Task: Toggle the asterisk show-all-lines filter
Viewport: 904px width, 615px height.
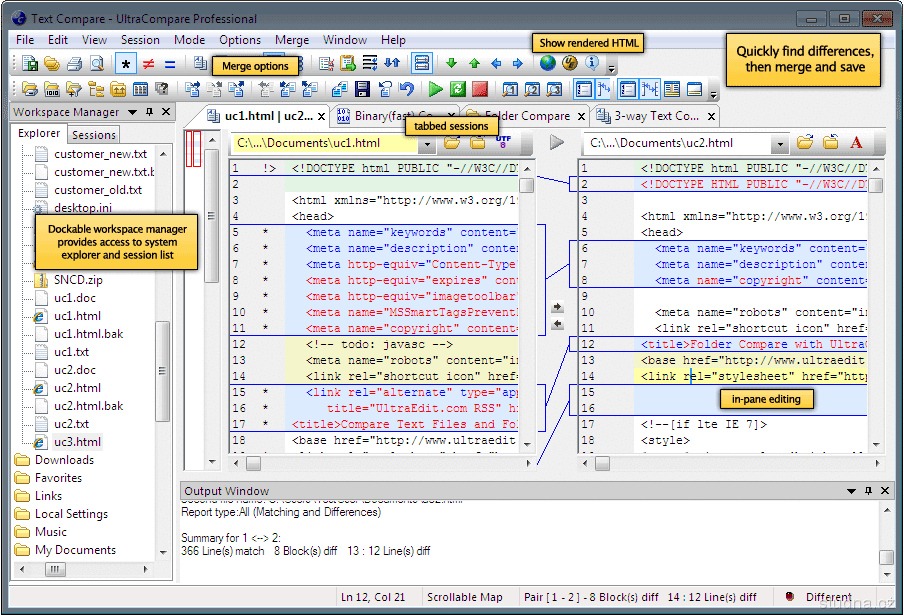Action: point(126,64)
